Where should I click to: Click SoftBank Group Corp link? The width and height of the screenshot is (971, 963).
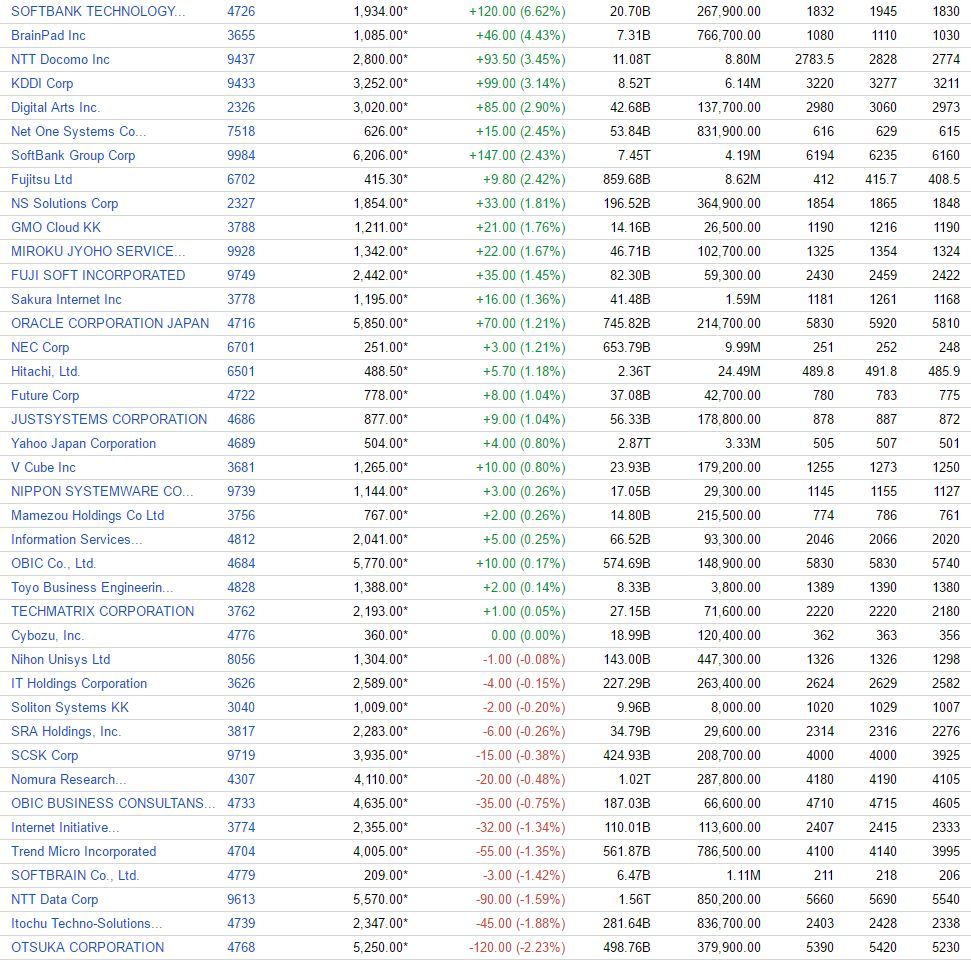pos(73,155)
